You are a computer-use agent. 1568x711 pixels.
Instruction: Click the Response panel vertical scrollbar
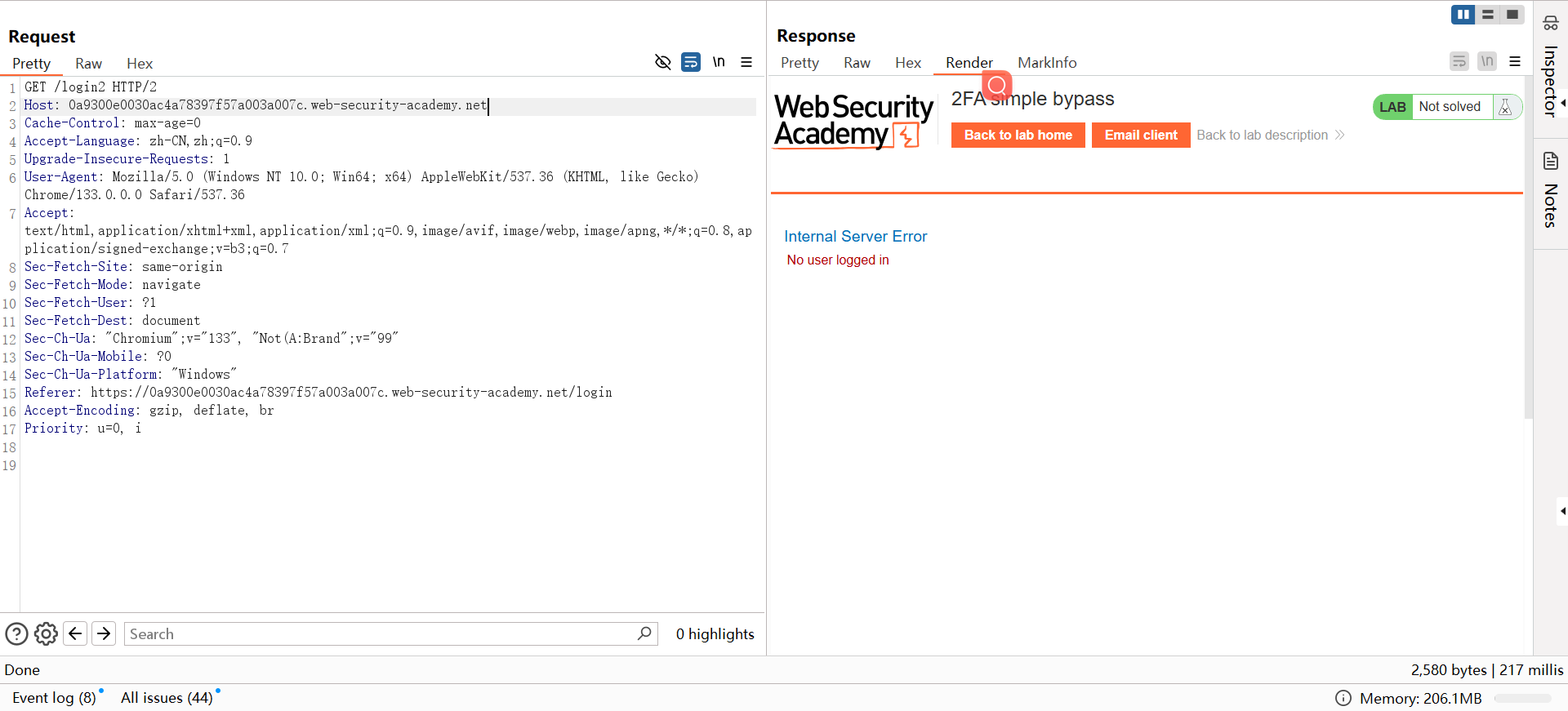(1528, 245)
